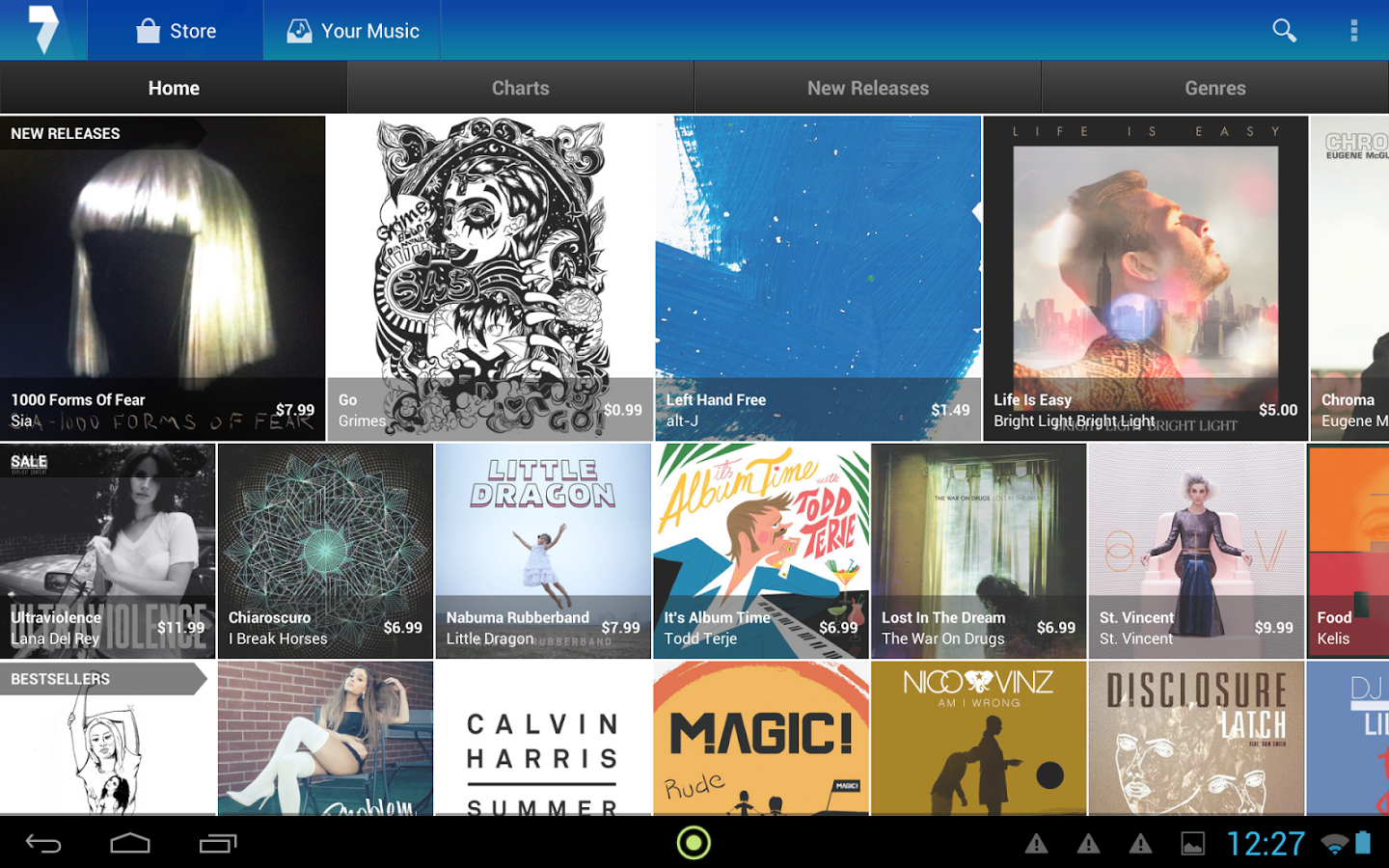
Task: Tap the green circular launcher icon
Action: (694, 843)
